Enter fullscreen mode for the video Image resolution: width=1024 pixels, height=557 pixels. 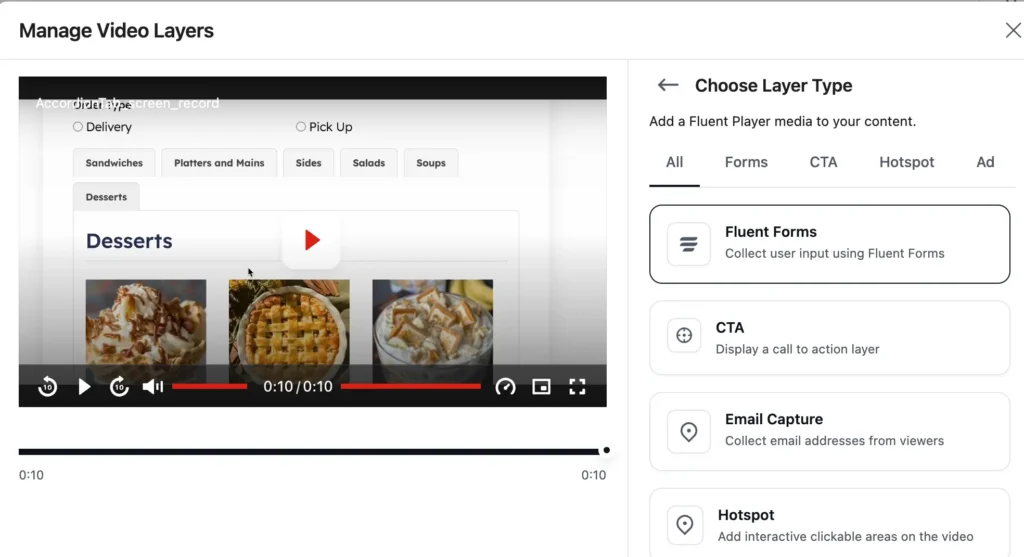[577, 387]
